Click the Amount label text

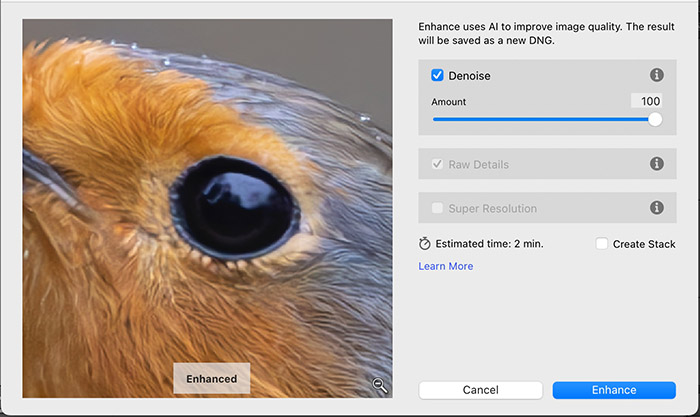click(x=449, y=102)
